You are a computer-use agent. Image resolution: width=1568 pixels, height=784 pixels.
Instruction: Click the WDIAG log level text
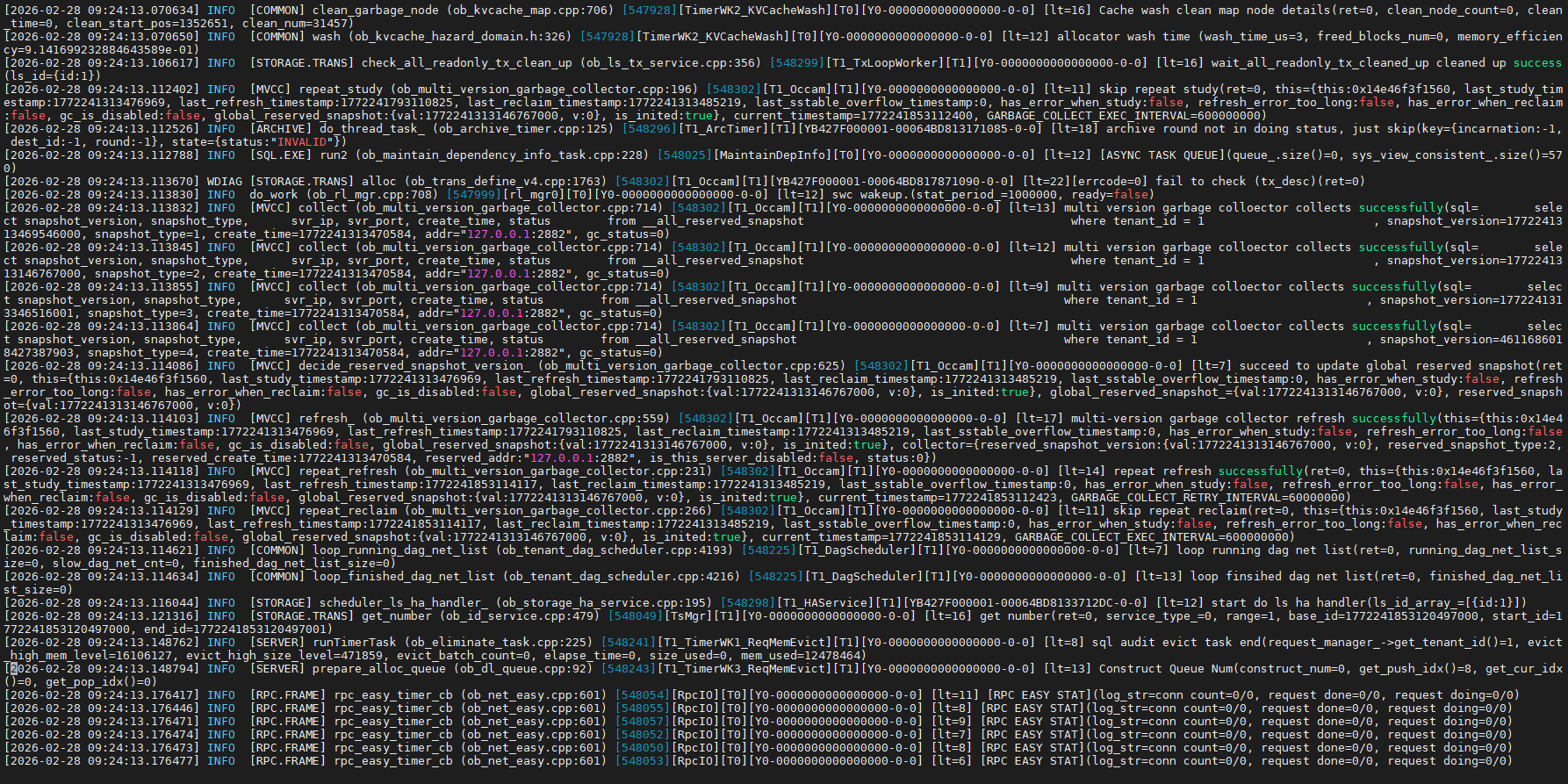tap(225, 182)
